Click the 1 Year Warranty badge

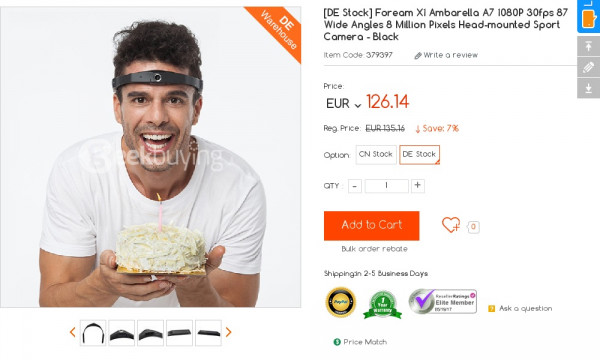point(382,305)
